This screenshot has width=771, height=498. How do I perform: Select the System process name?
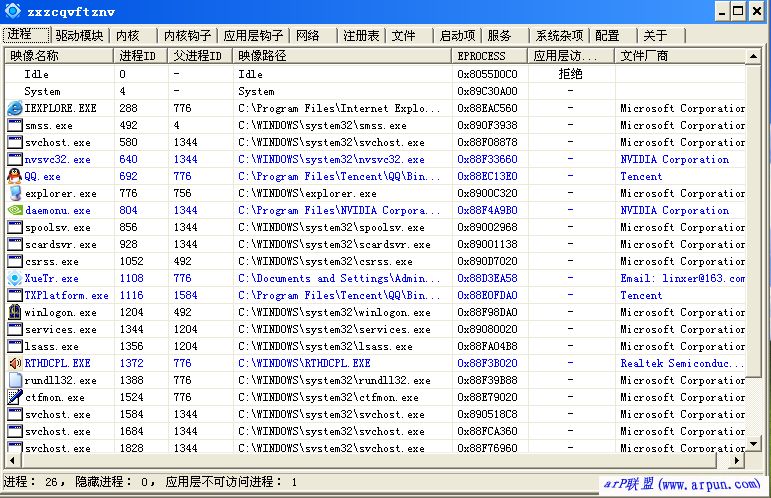click(x=42, y=91)
